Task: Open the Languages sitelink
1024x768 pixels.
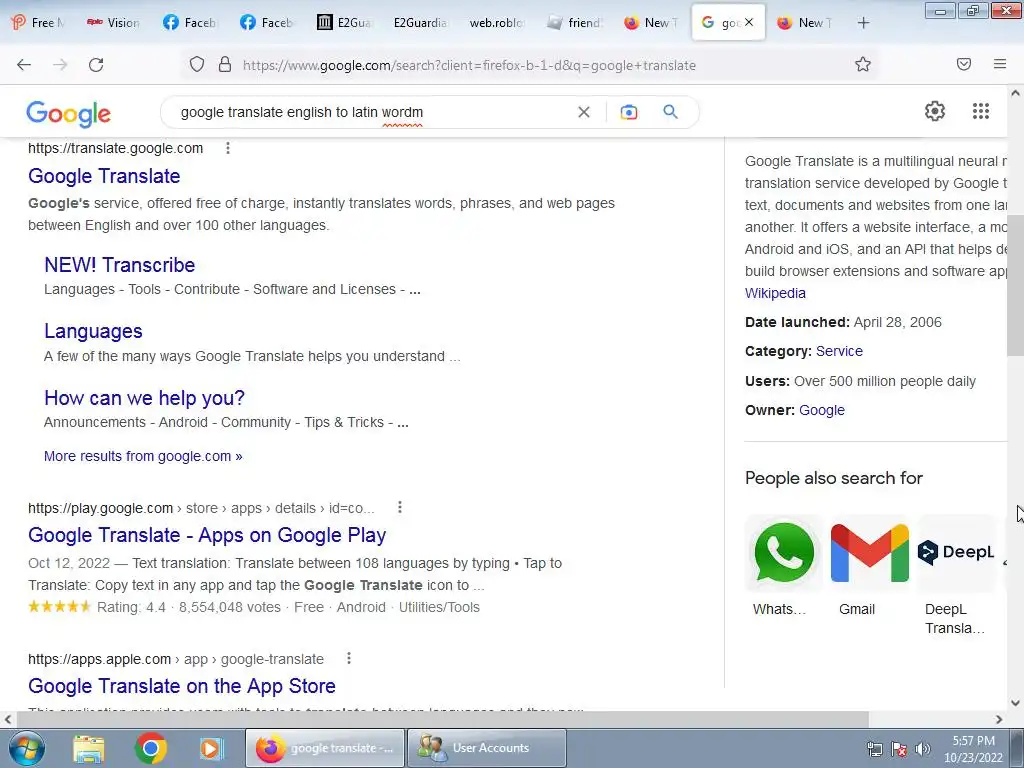Action: (x=93, y=331)
